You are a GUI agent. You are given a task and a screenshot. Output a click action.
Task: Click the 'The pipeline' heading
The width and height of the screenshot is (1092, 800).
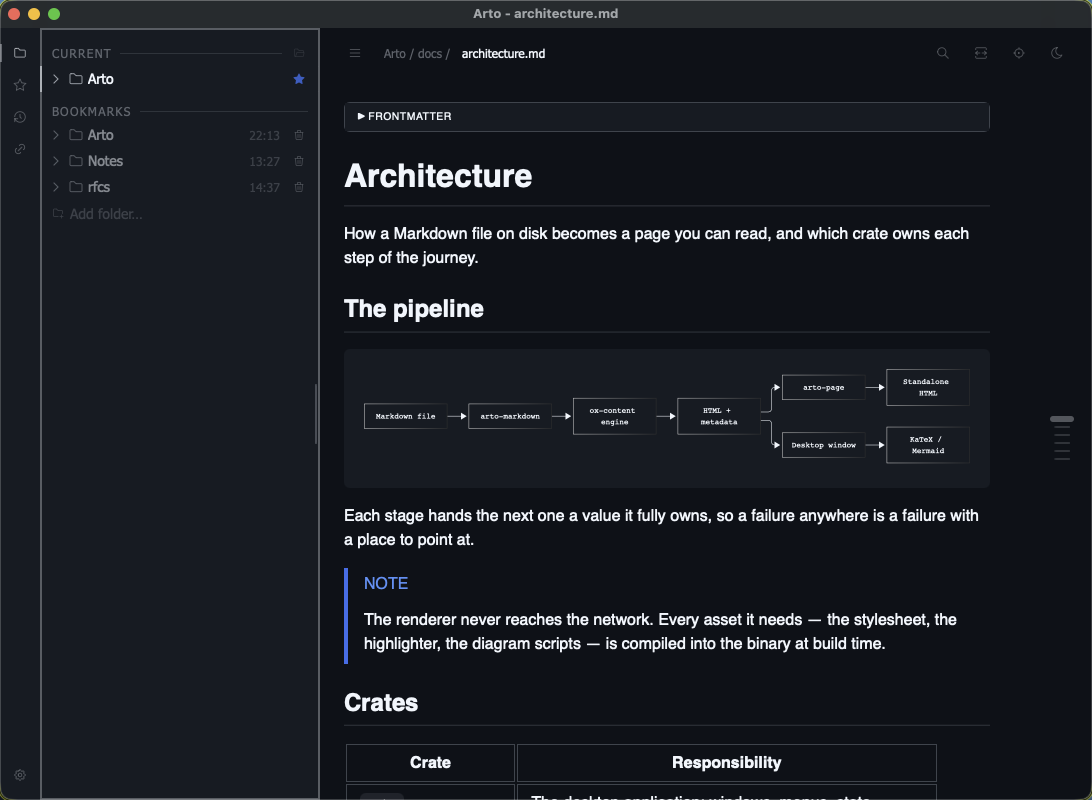(x=414, y=309)
